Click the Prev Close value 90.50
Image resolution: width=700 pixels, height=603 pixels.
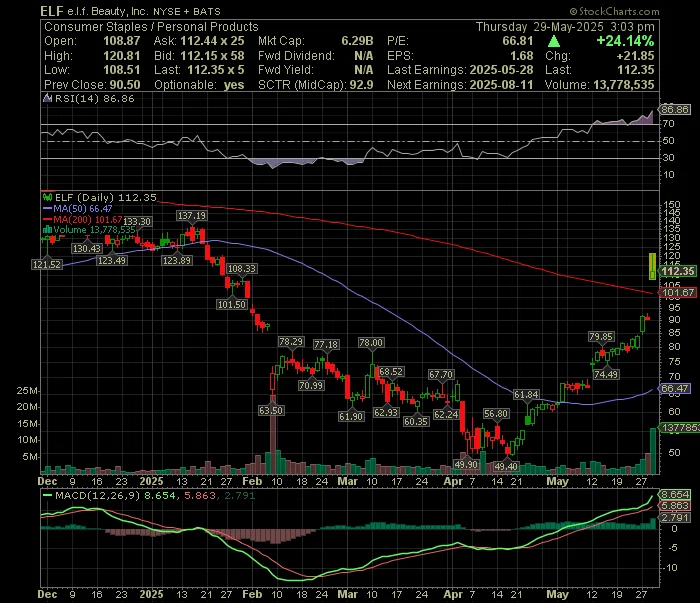point(126,85)
